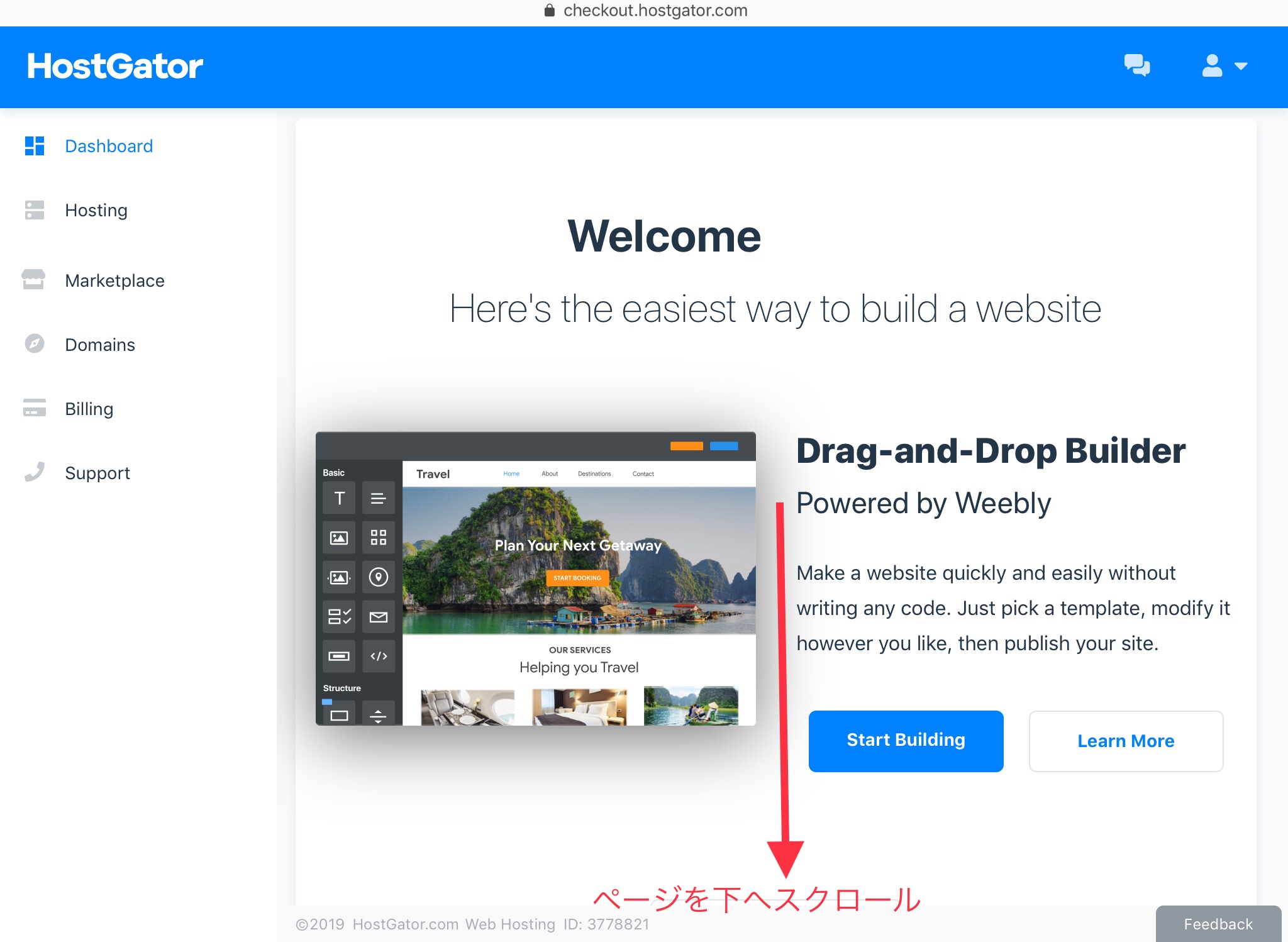Click the Support phone icon
This screenshot has width=1288, height=942.
(x=35, y=472)
